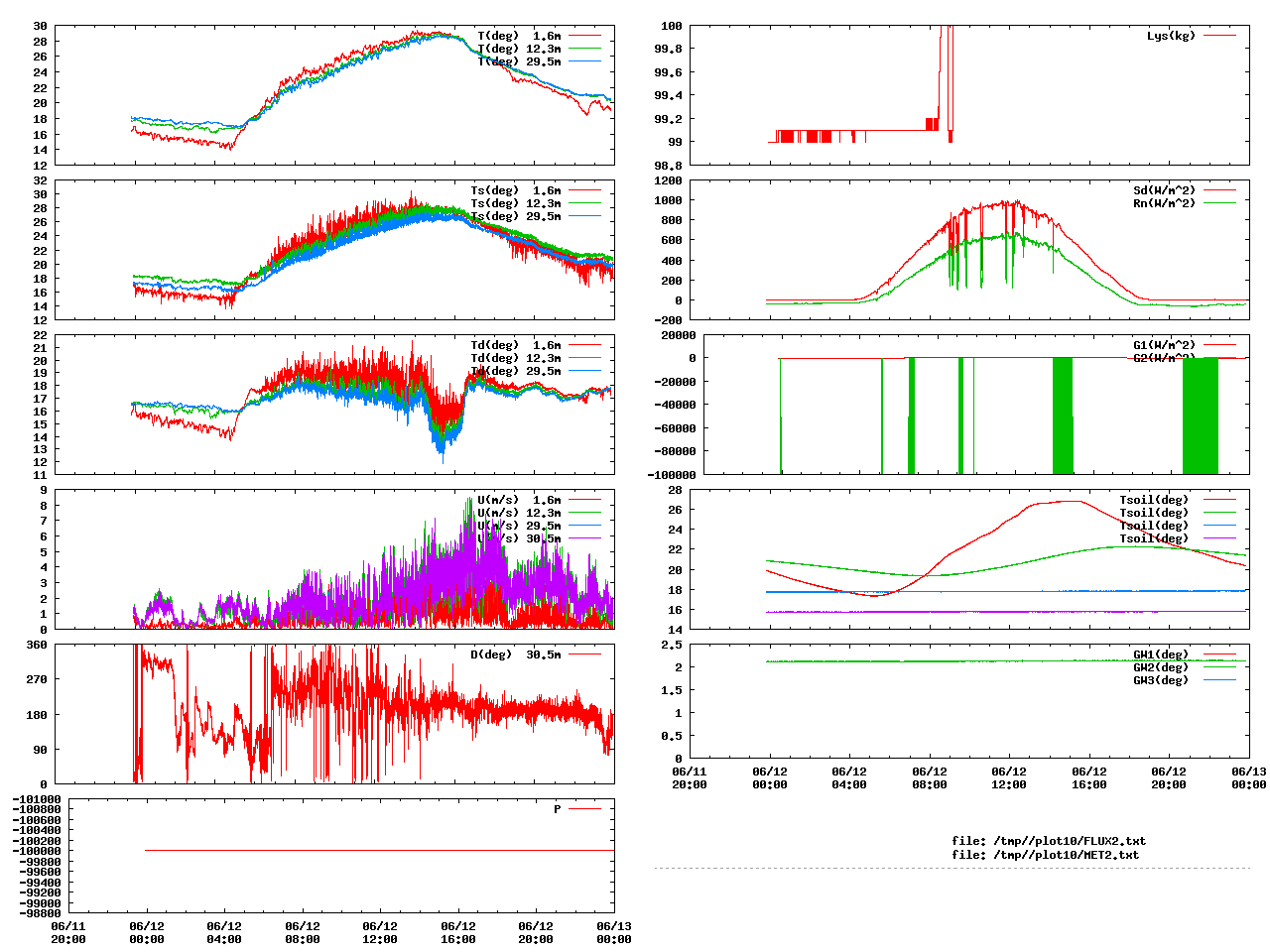Select the U(m/s) 12.3m legend label
Image resolution: width=1270 pixels, height=952 pixels.
[519, 513]
